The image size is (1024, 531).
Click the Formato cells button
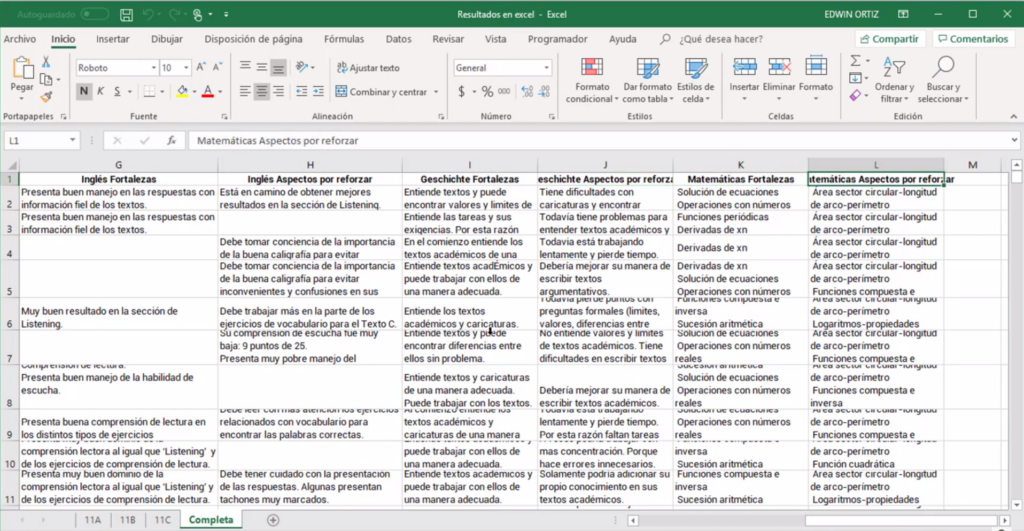(816, 80)
